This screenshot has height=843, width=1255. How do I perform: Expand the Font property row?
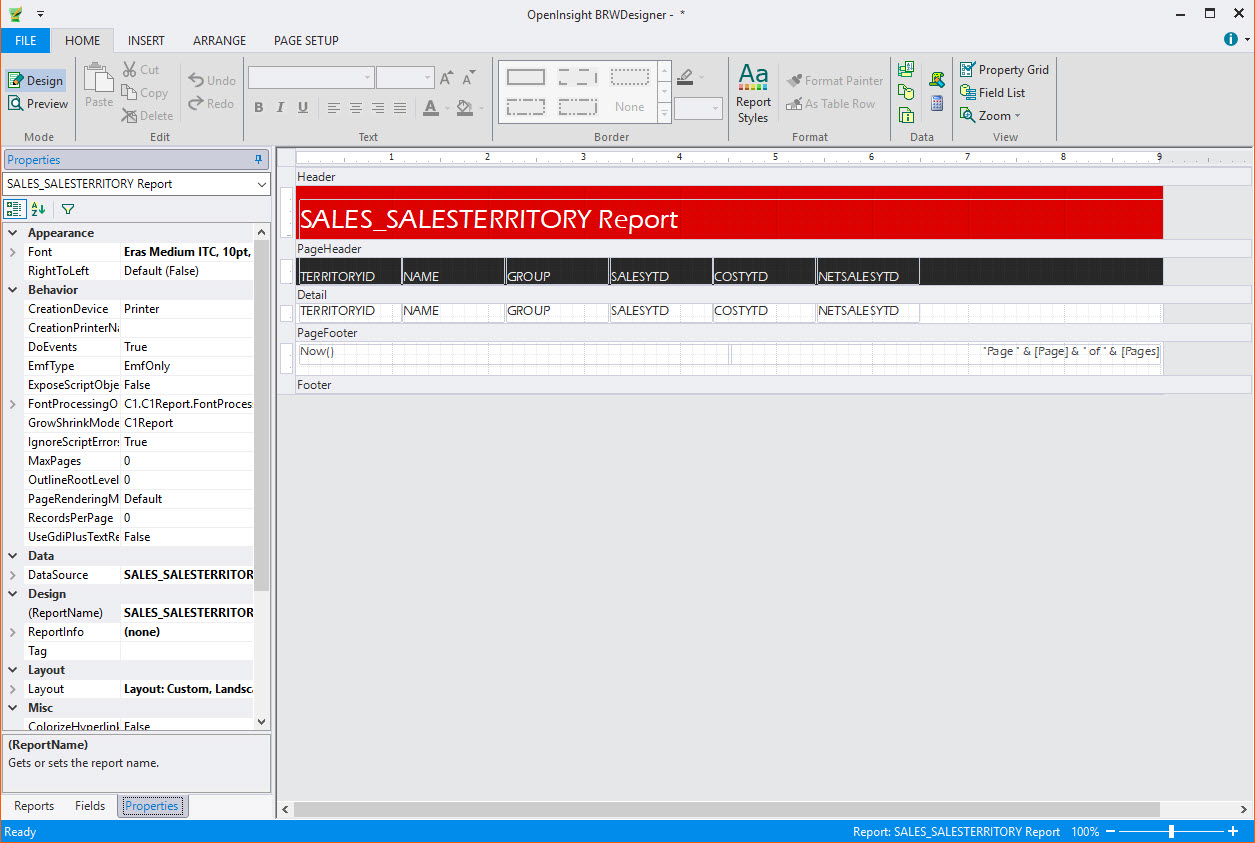pos(13,252)
